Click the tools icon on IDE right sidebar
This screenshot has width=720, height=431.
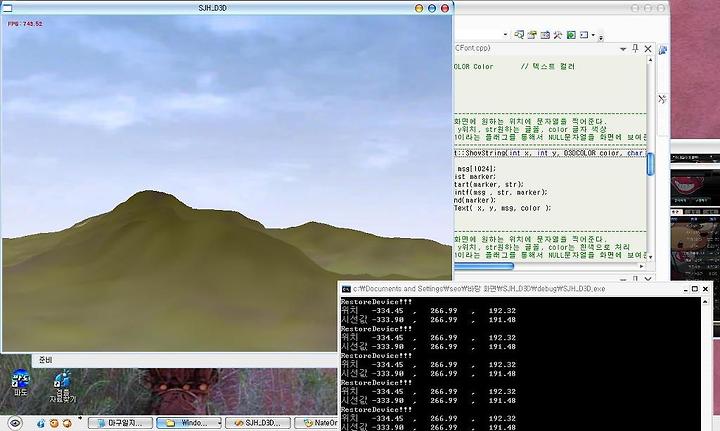(662, 98)
